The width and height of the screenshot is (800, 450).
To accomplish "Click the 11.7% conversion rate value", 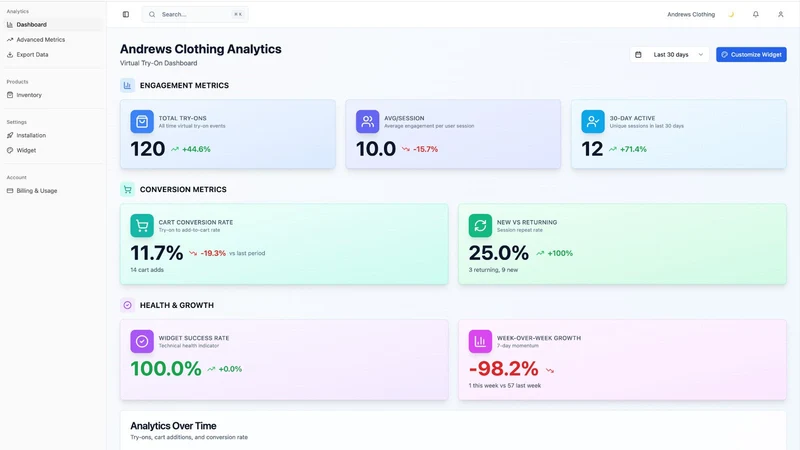I will (157, 253).
